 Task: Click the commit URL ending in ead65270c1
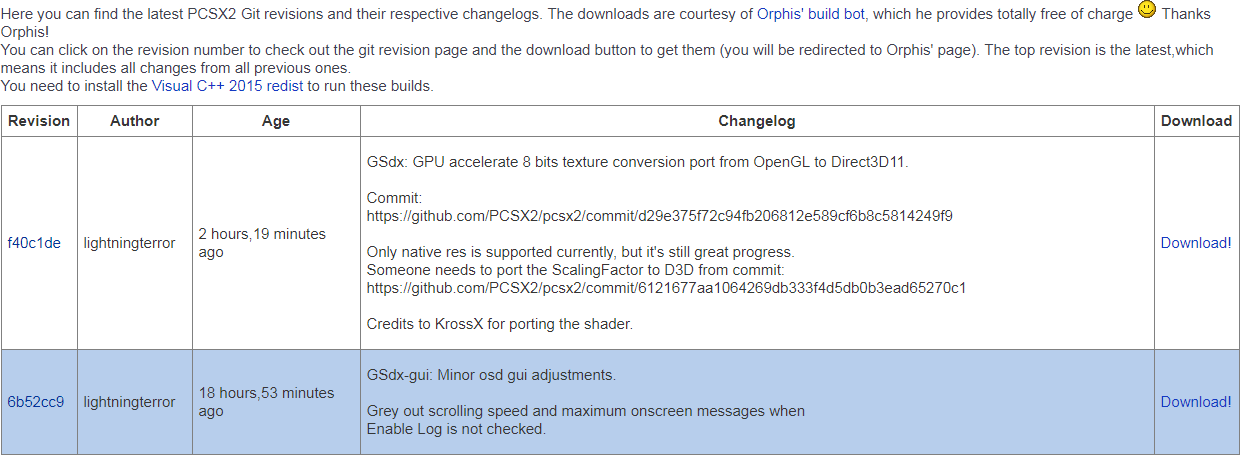pyautogui.click(x=666, y=288)
